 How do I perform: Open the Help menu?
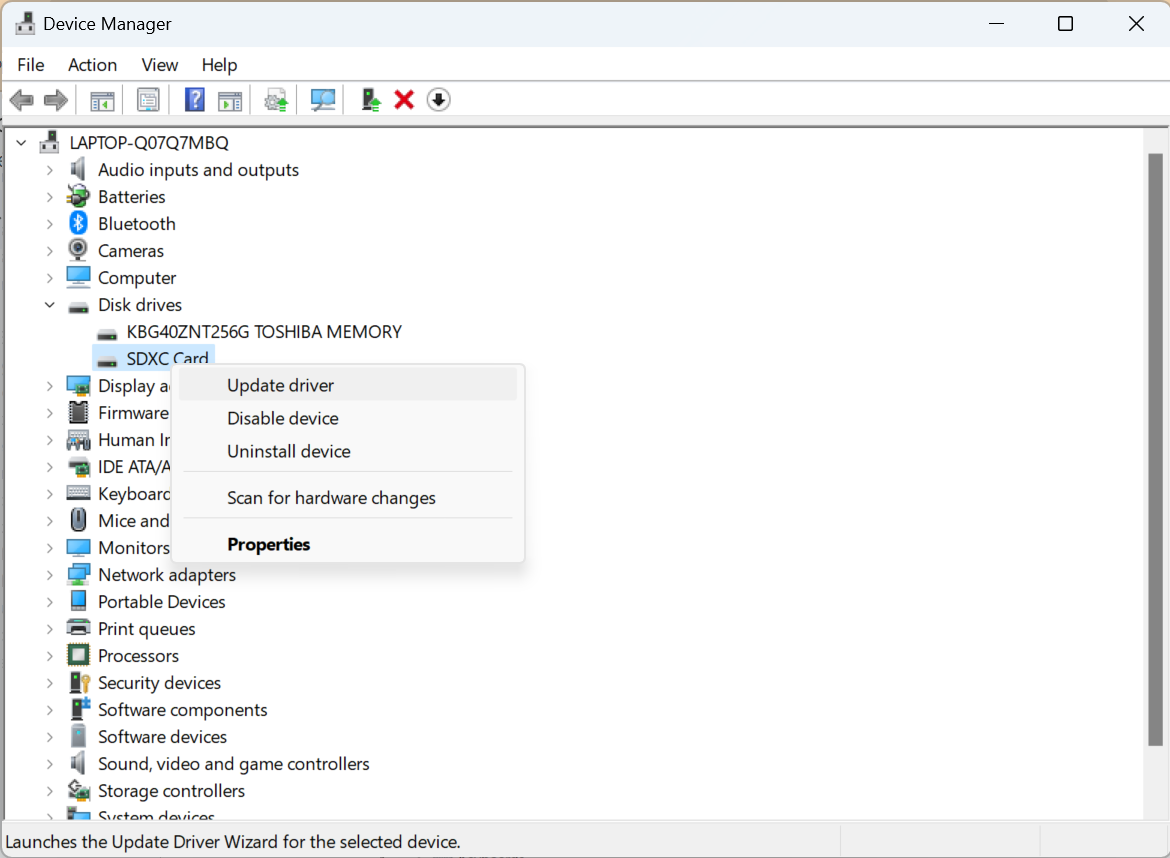tap(219, 65)
